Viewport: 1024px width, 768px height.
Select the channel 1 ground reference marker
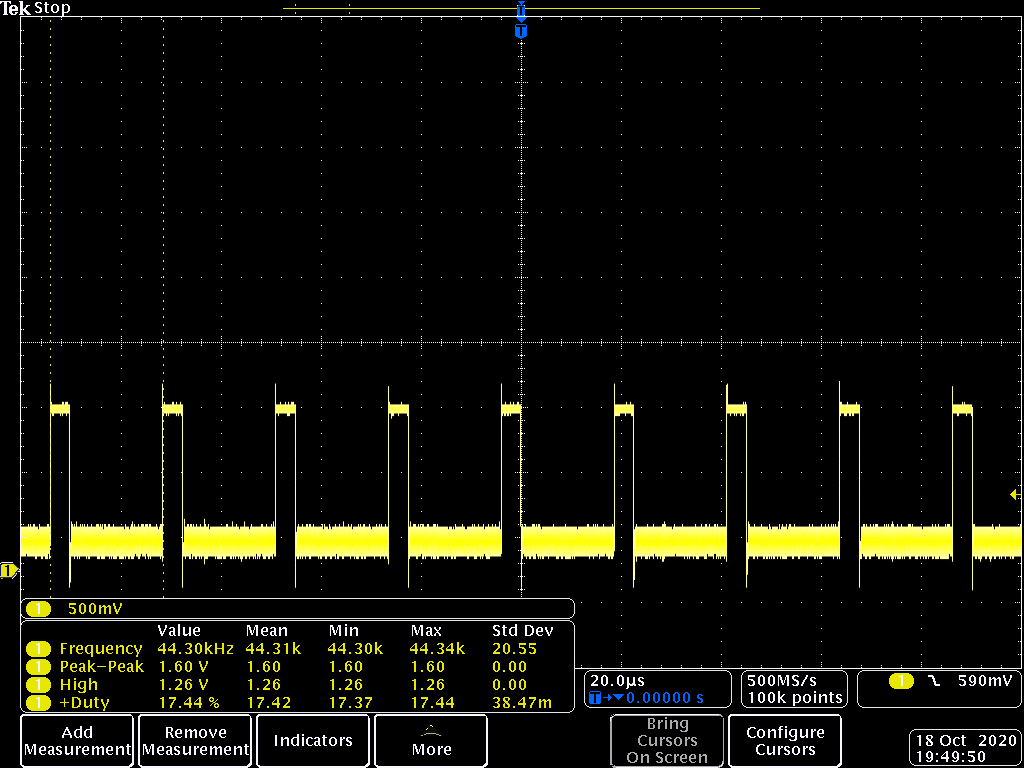[9, 571]
